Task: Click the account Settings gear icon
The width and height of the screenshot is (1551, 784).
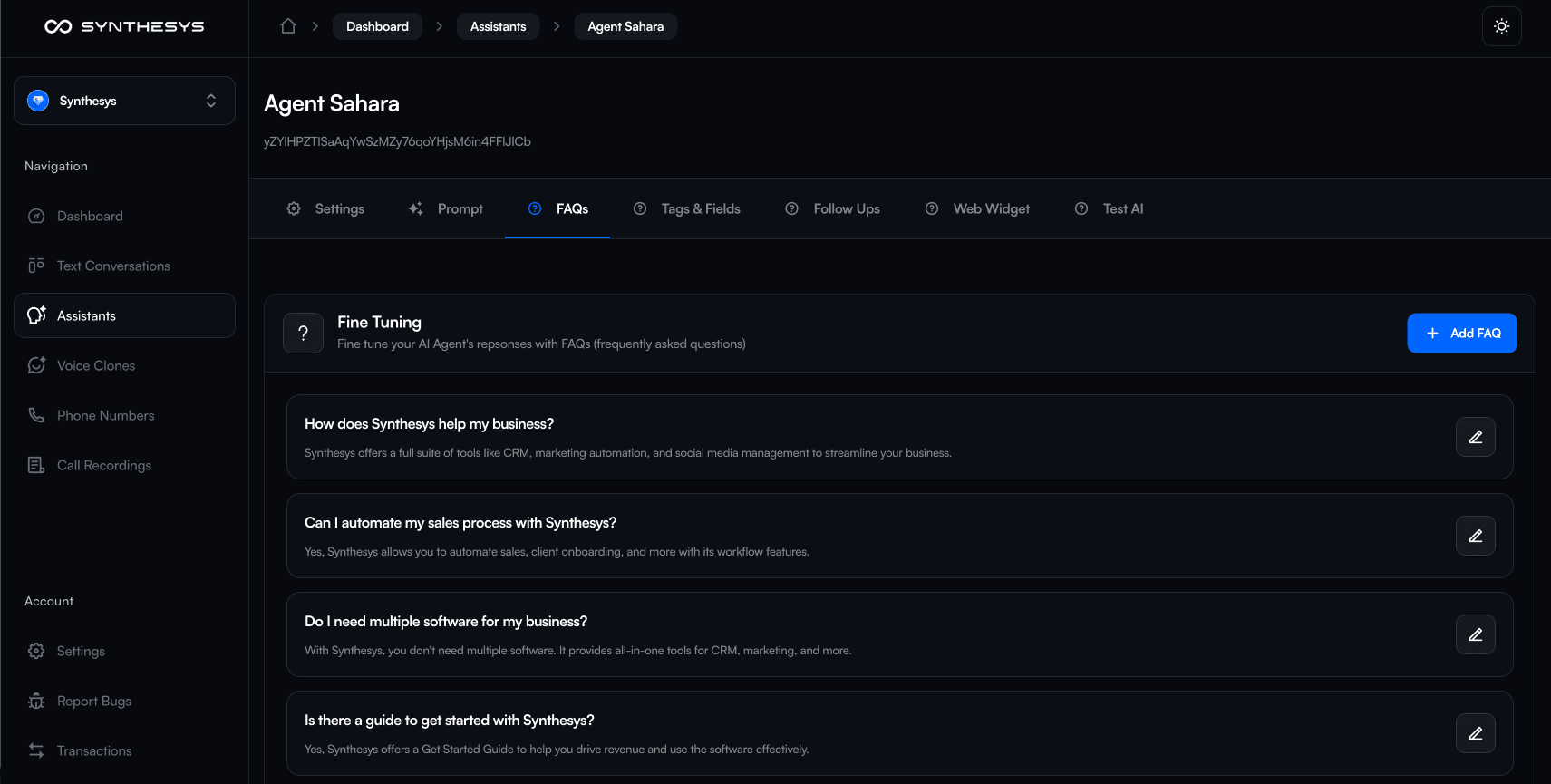Action: pyautogui.click(x=36, y=651)
